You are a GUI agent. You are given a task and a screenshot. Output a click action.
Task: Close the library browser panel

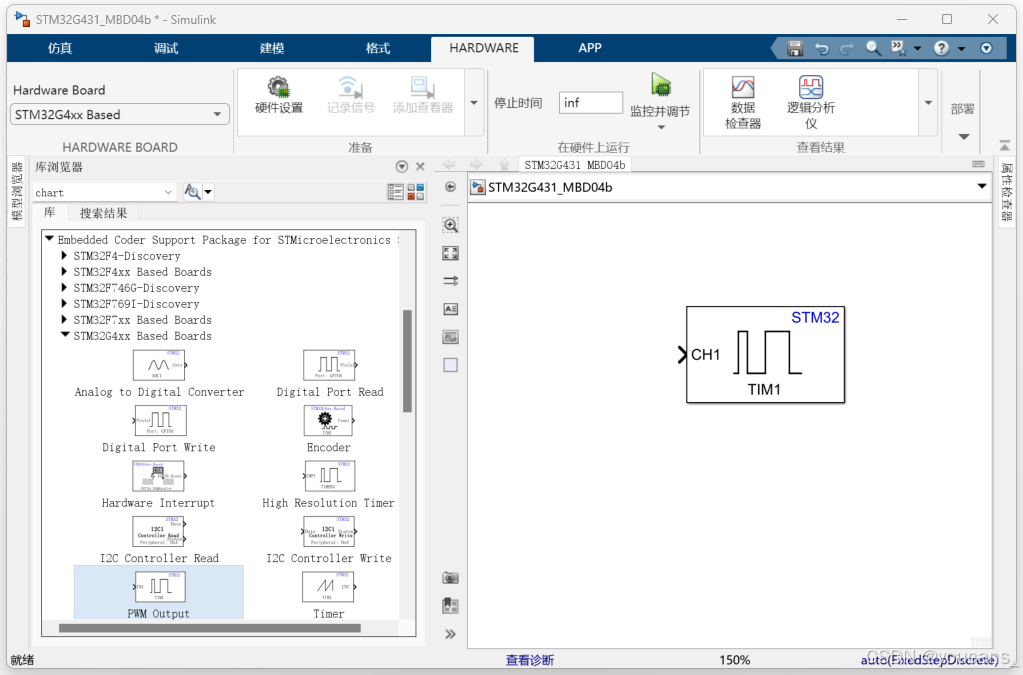pos(420,167)
